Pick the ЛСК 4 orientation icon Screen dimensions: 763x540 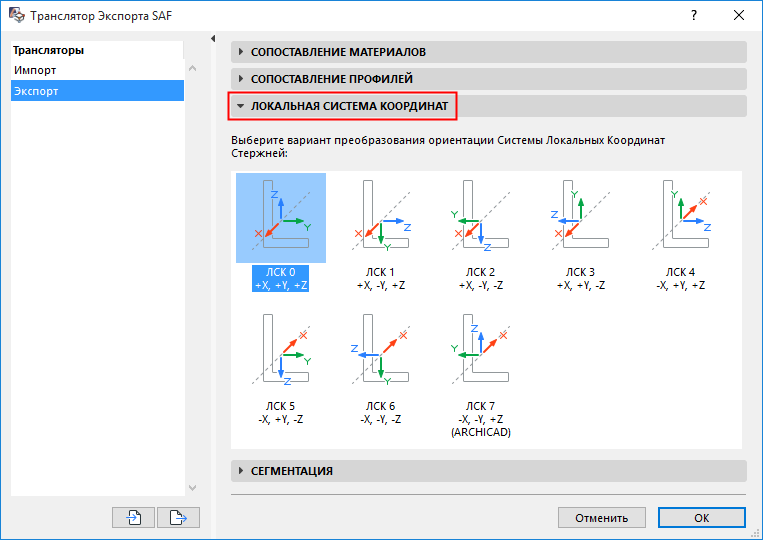(x=681, y=217)
